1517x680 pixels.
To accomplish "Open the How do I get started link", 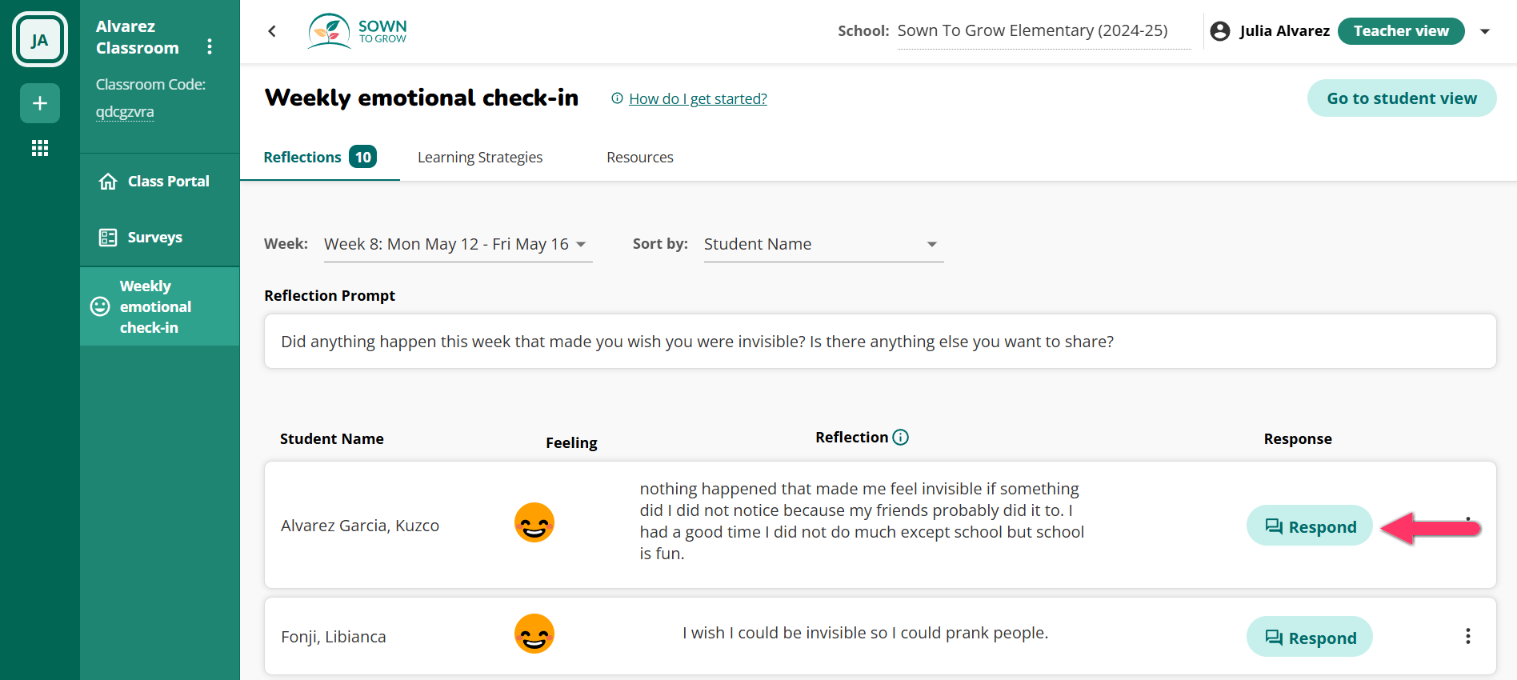I will pyautogui.click(x=698, y=98).
